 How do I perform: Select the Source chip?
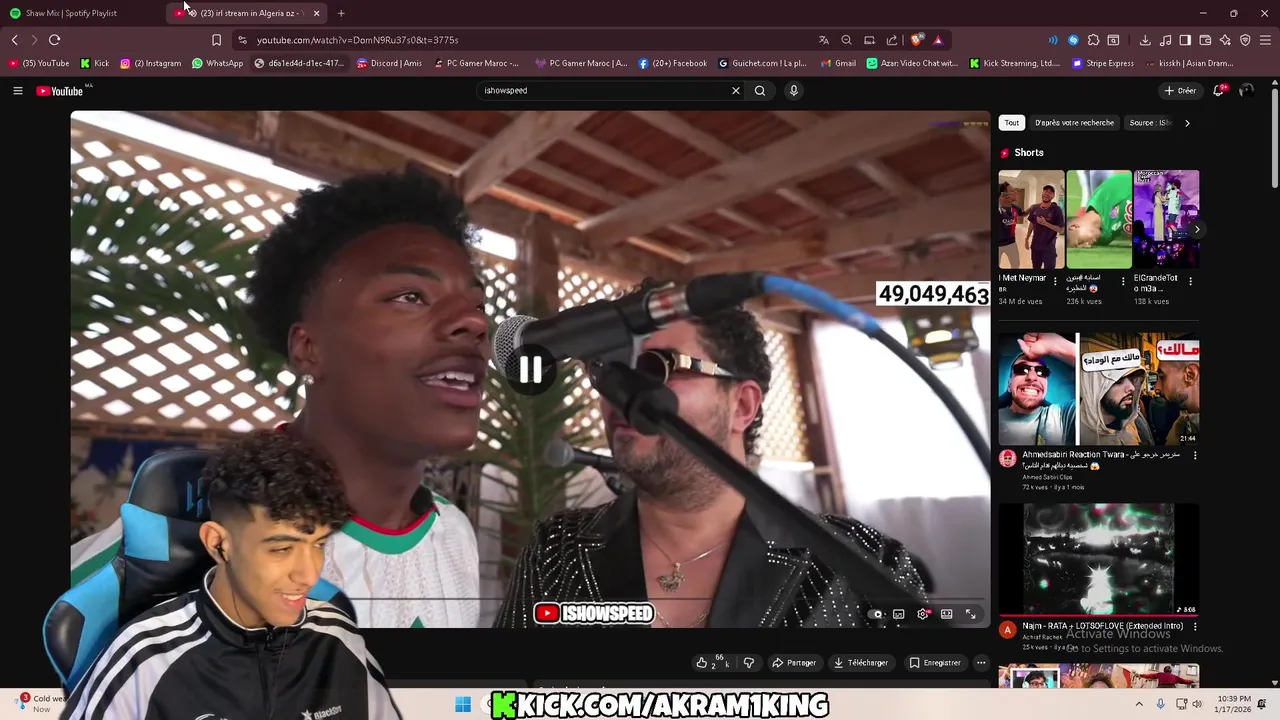click(x=1148, y=123)
